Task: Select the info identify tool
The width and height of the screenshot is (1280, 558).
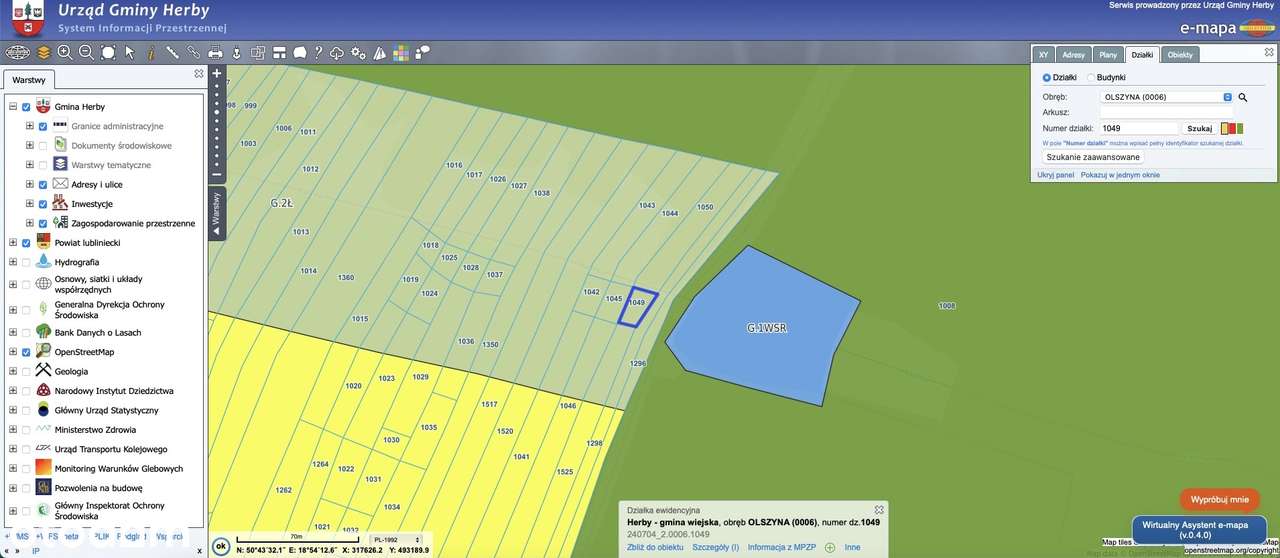Action: coord(150,52)
